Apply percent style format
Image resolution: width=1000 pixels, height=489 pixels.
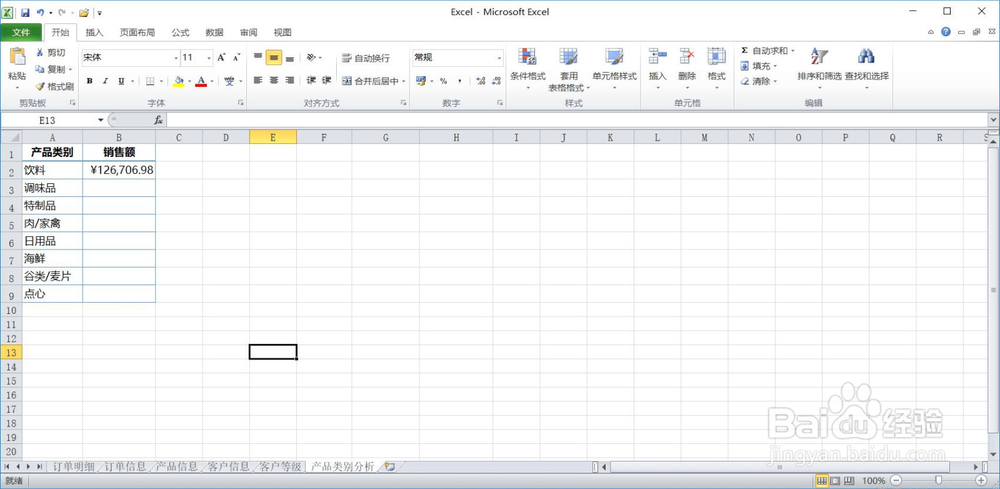[x=443, y=81]
